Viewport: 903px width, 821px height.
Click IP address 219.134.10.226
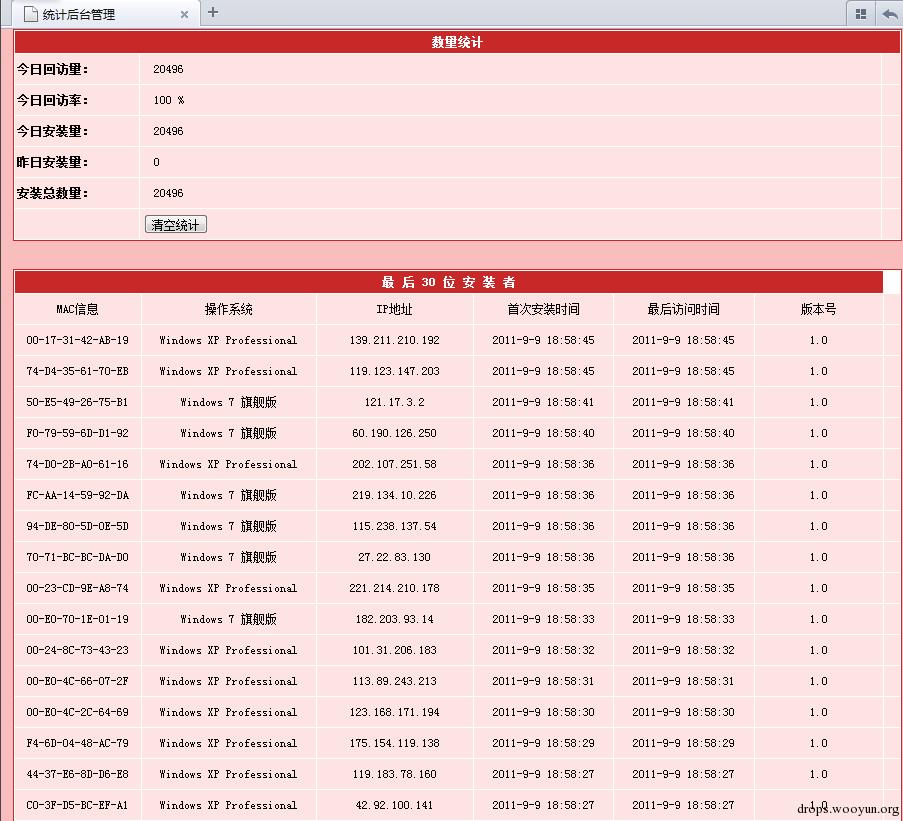click(x=394, y=495)
